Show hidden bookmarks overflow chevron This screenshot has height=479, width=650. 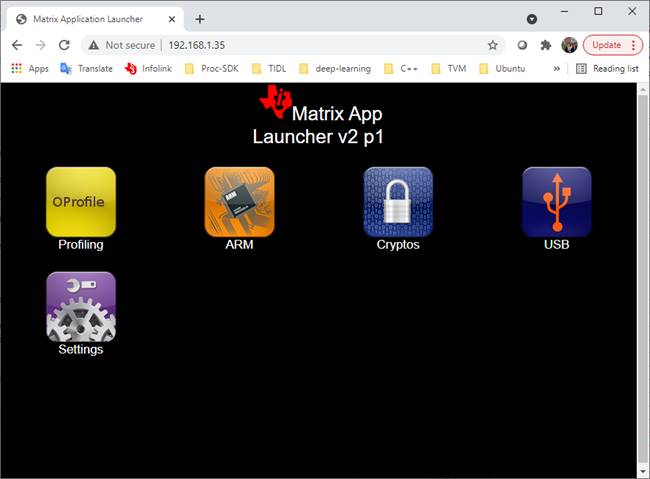[x=556, y=69]
